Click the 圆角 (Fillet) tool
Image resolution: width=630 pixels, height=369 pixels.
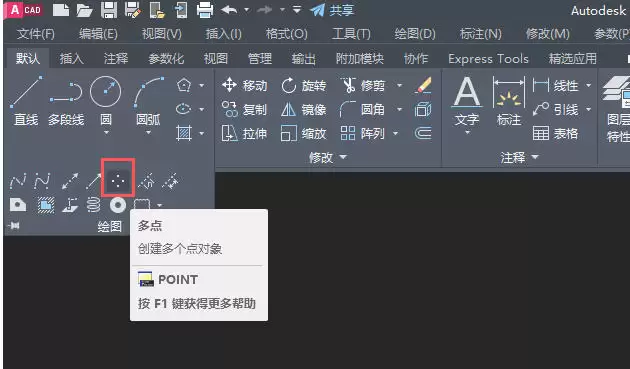[x=362, y=109]
